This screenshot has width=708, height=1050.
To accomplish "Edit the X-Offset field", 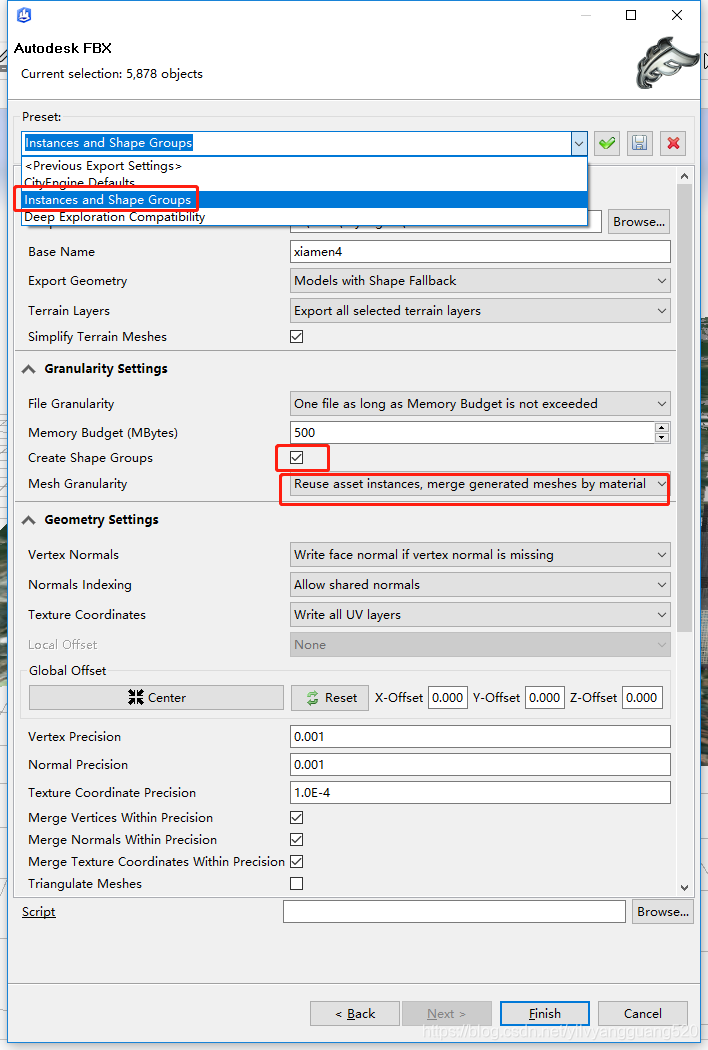I will [x=447, y=698].
